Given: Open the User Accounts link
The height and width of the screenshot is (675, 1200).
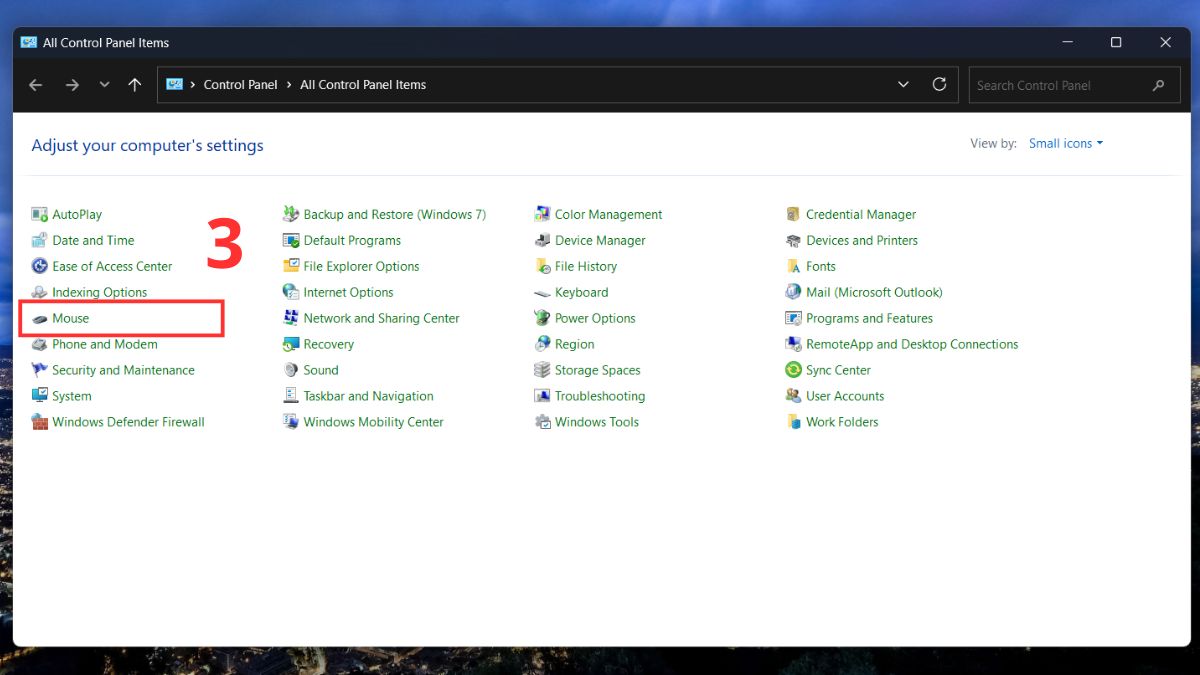Looking at the screenshot, I should point(845,396).
